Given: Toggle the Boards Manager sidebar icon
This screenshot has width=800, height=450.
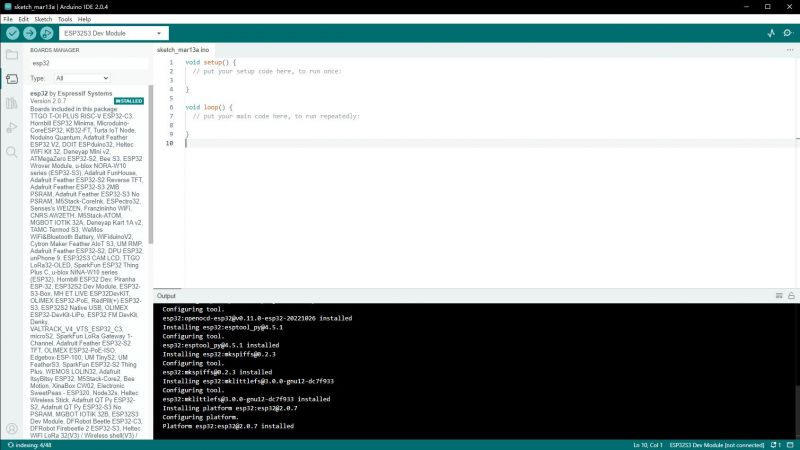Looking at the screenshot, I should pos(12,79).
